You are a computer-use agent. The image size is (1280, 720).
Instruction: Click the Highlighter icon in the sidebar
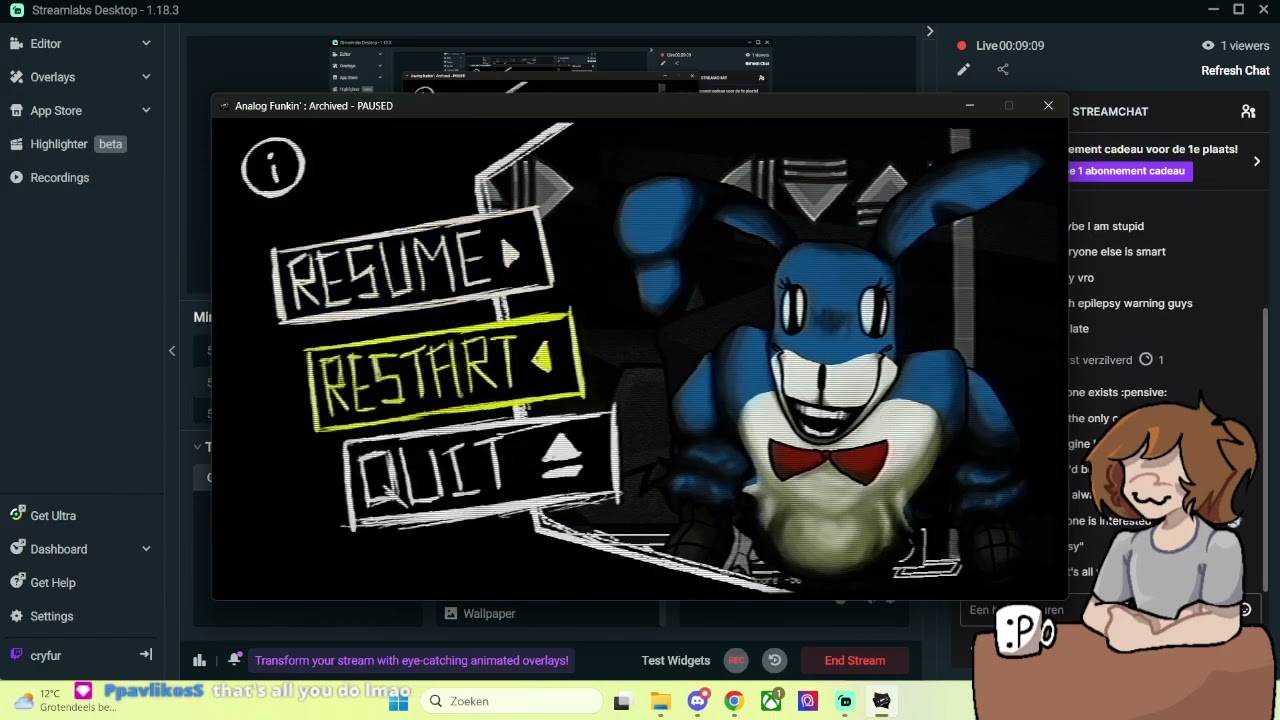click(x=16, y=144)
